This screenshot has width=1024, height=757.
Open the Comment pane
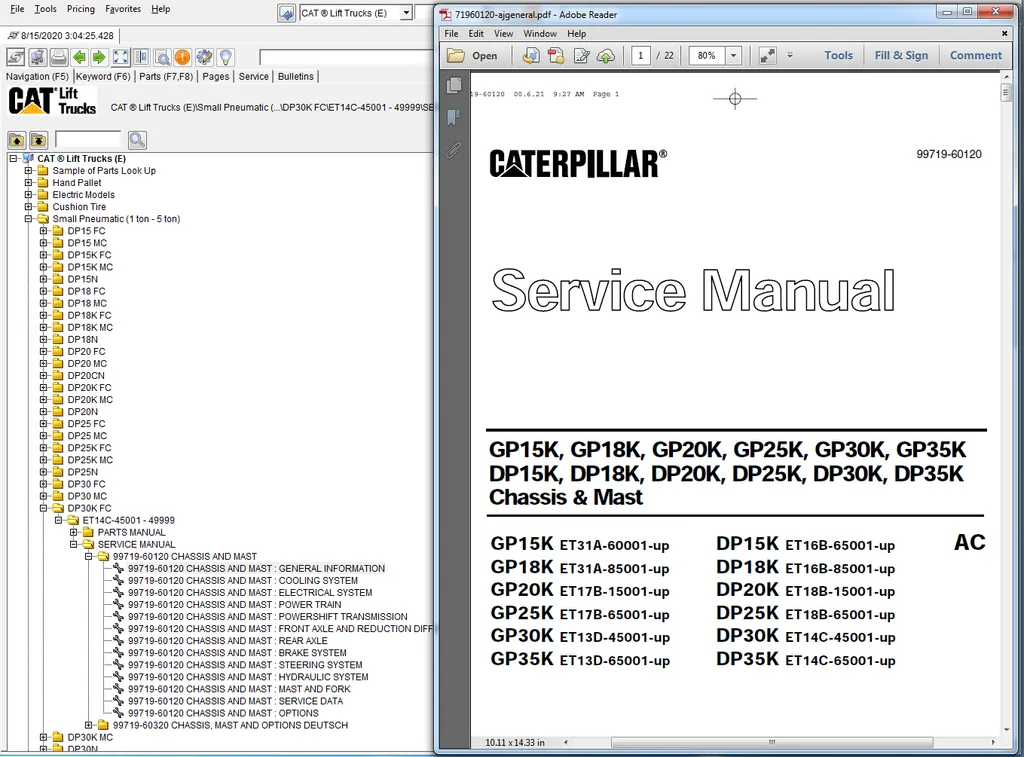976,56
